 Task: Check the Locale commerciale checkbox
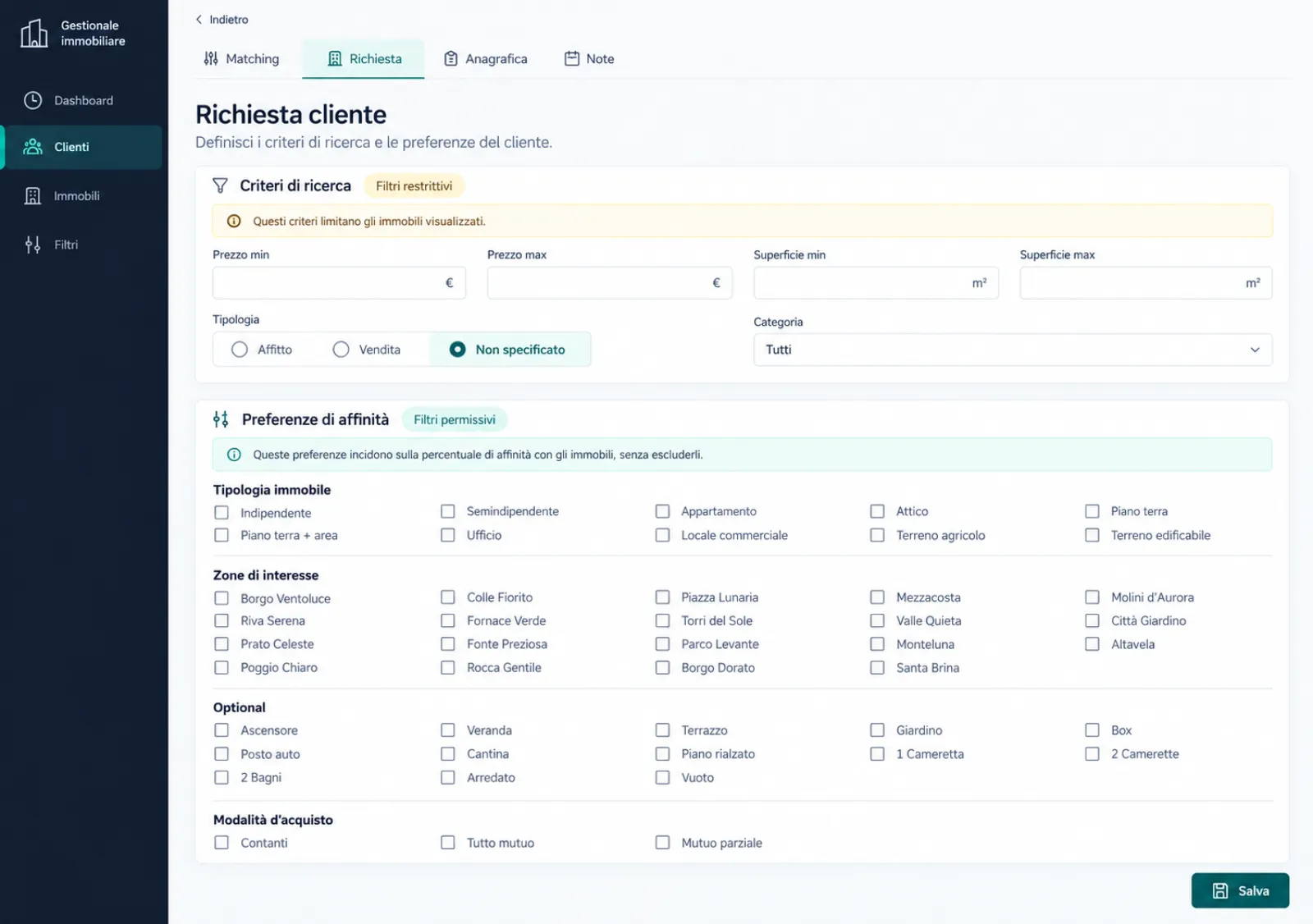[x=662, y=535]
